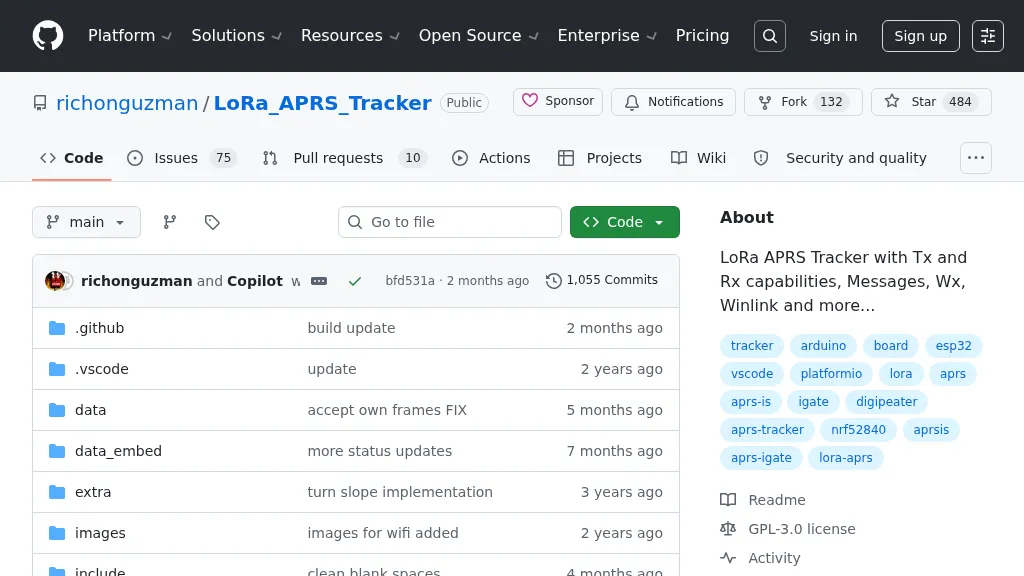Viewport: 1024px width, 576px height.
Task: Expand the Open Source menu
Action: (479, 36)
